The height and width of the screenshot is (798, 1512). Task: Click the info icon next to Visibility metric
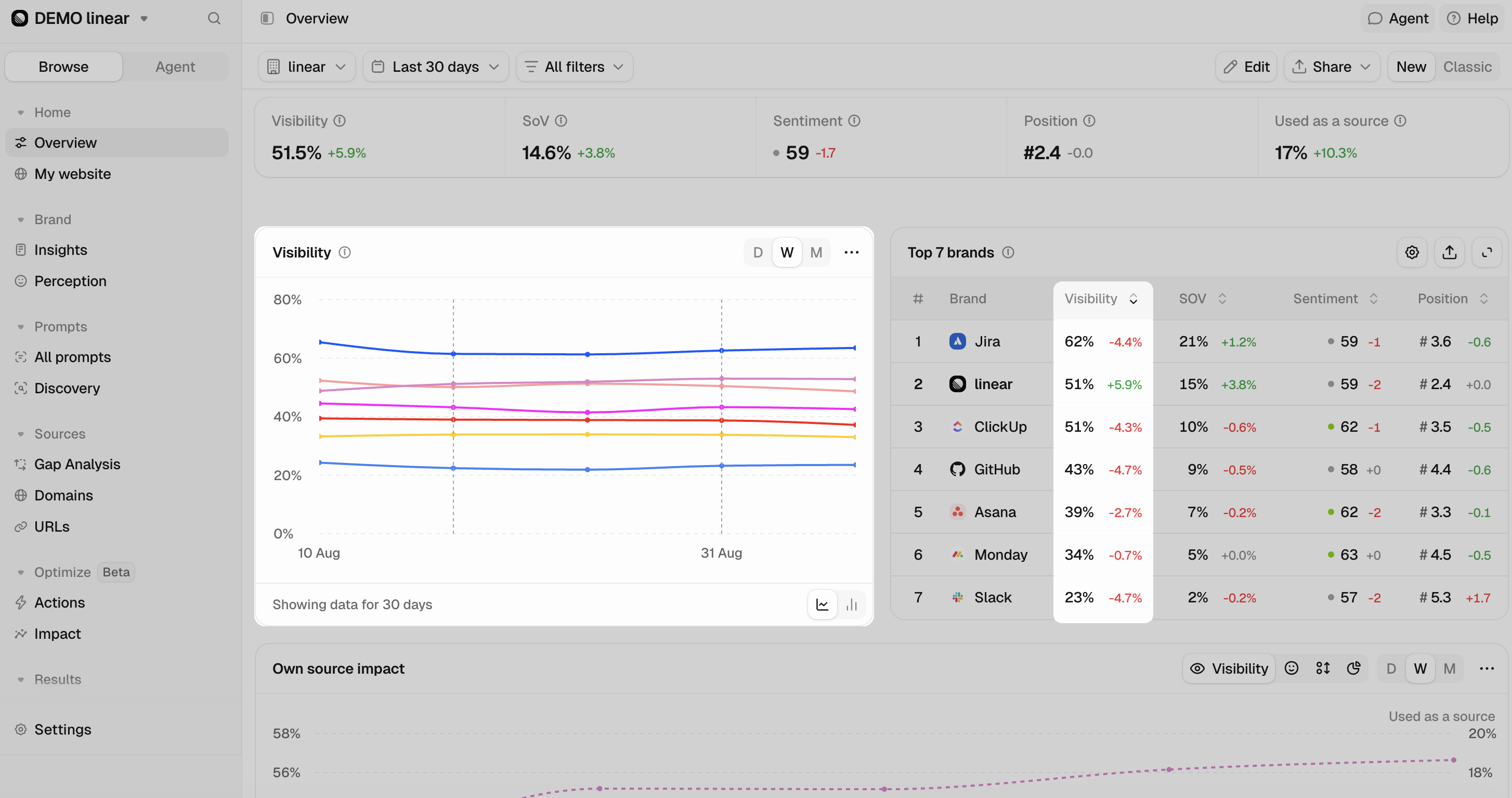click(340, 120)
